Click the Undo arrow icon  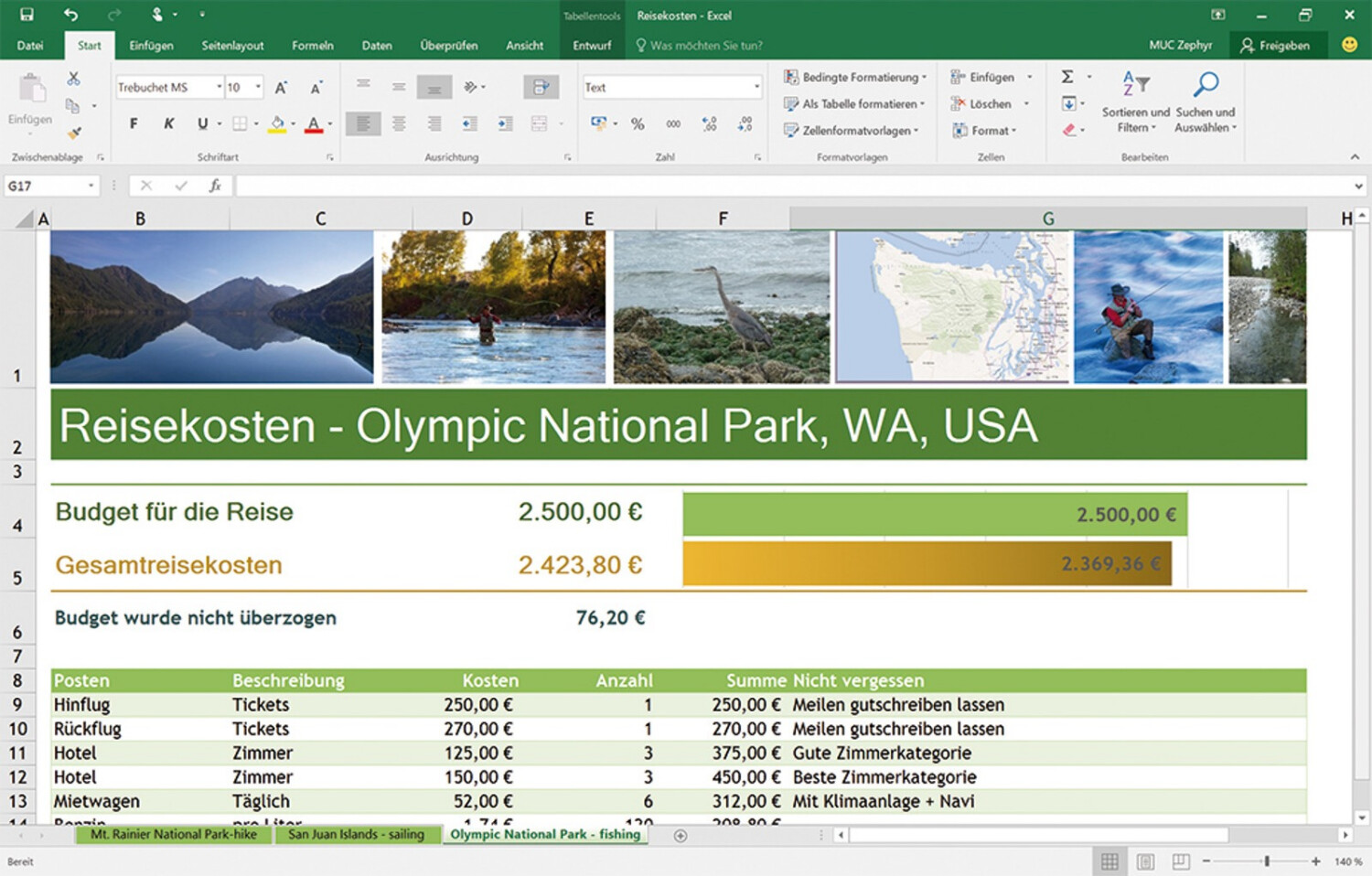[70, 15]
